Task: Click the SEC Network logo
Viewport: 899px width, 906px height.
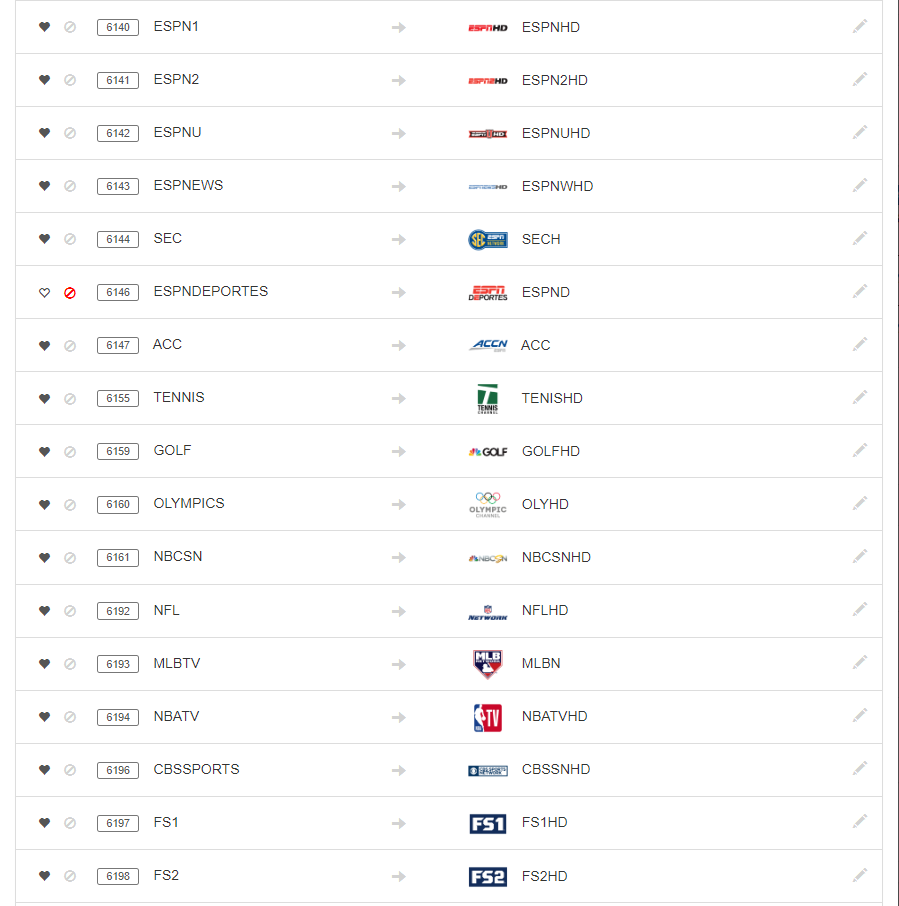Action: (488, 239)
